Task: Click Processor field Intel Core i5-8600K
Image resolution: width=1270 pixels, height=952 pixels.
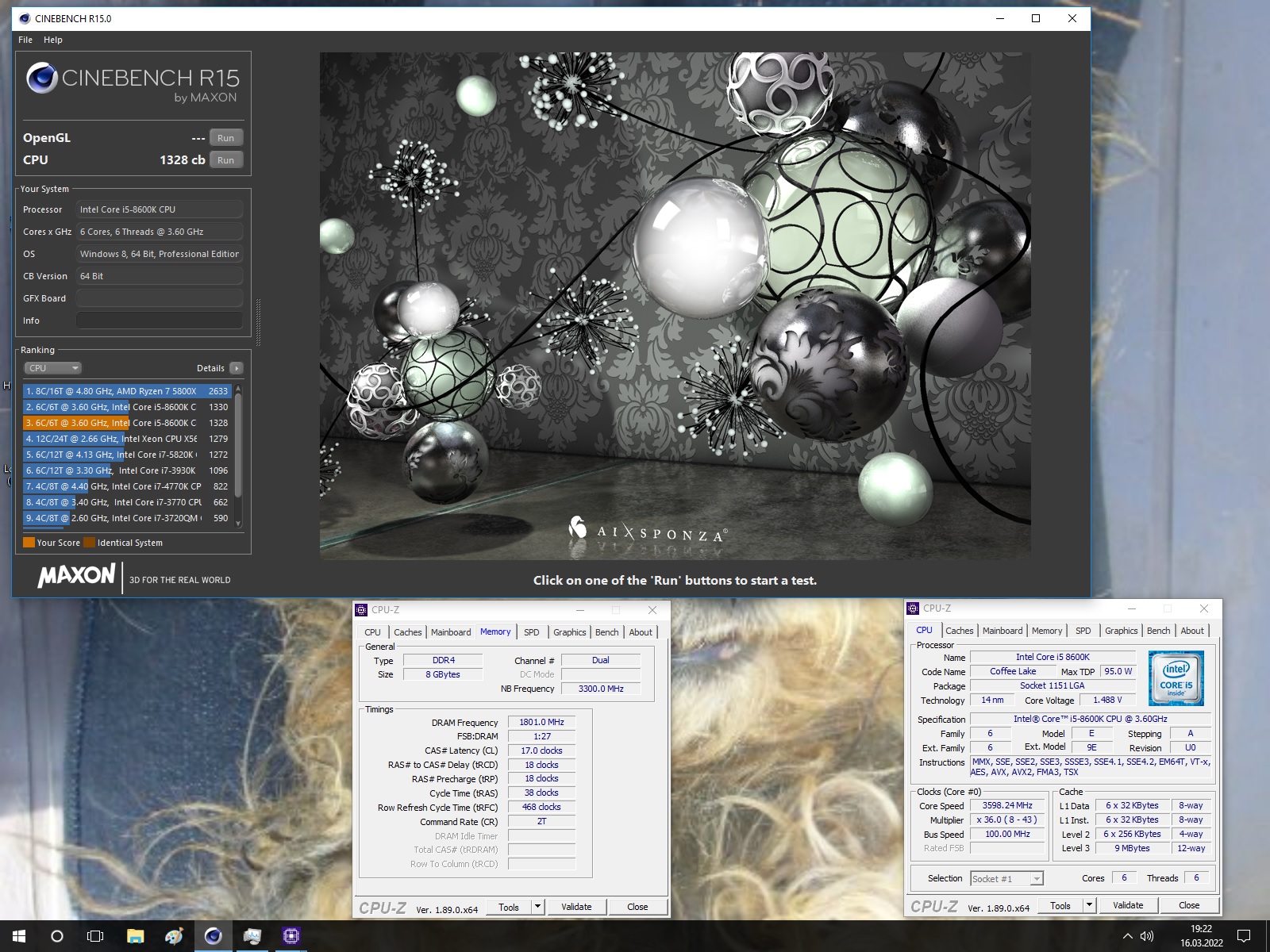Action: pos(160,209)
